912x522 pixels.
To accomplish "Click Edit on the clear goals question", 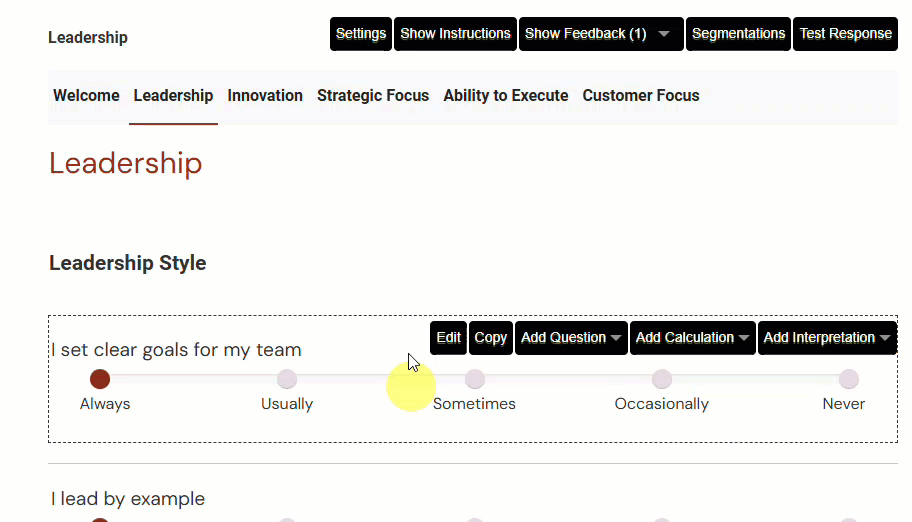I will point(449,338).
